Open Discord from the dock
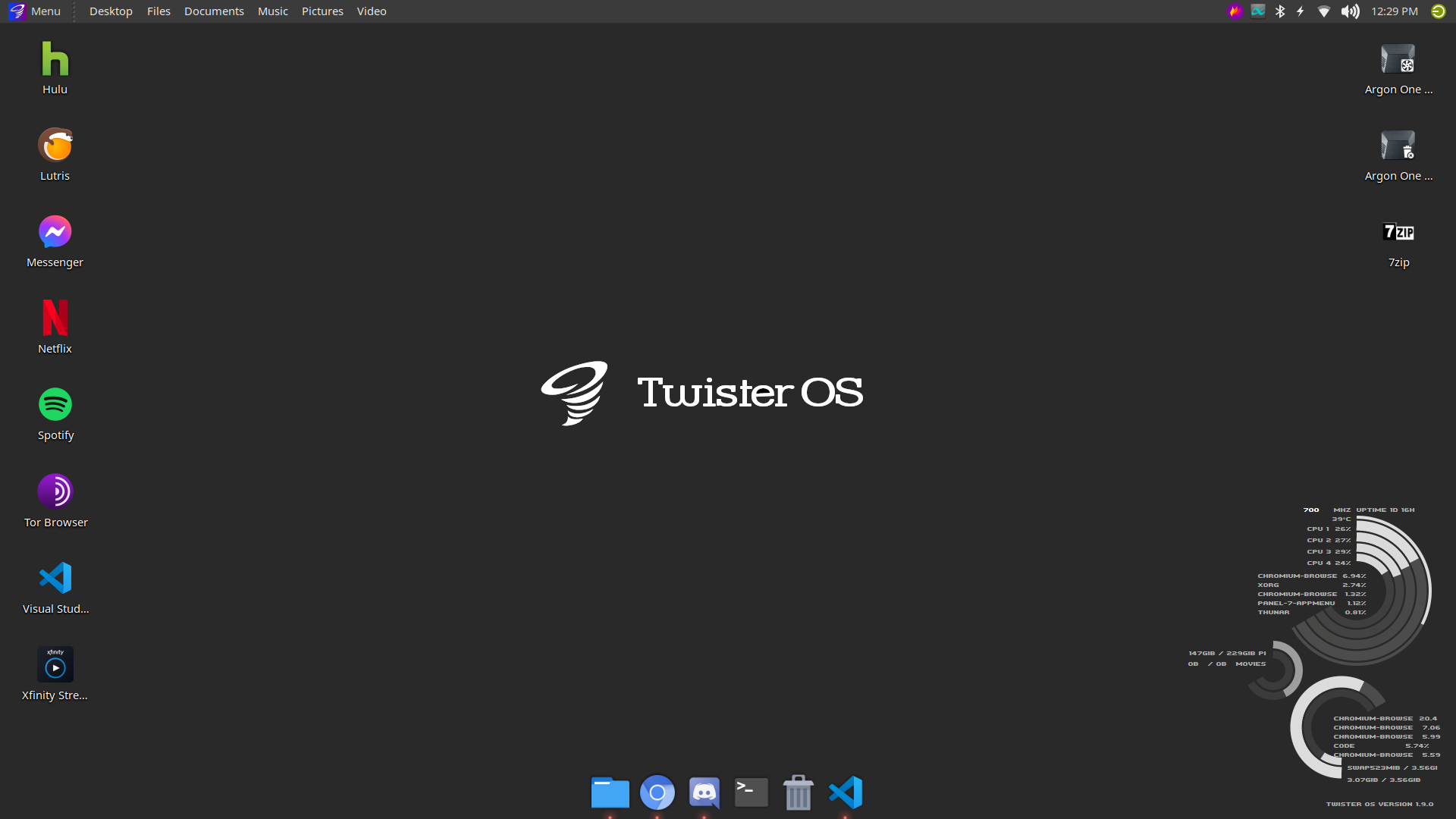The image size is (1456, 819). [704, 792]
